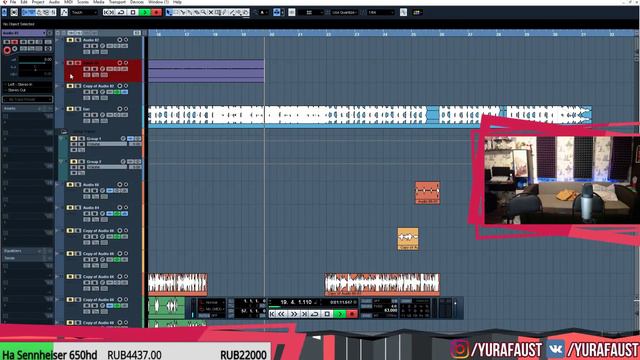This screenshot has width=640, height=360.
Task: Click the Group 1 track volume bar
Action: pos(107,144)
